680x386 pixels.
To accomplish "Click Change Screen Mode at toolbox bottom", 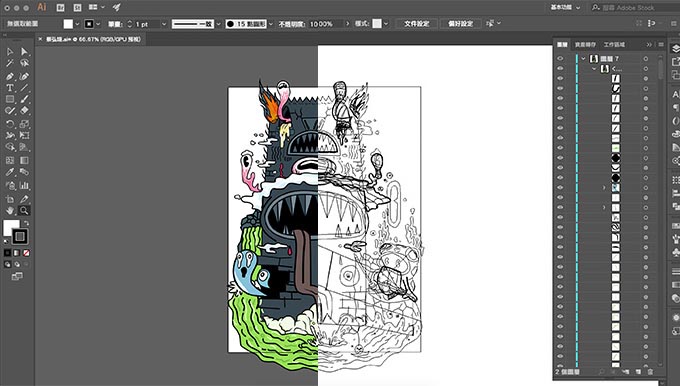I will pyautogui.click(x=17, y=276).
